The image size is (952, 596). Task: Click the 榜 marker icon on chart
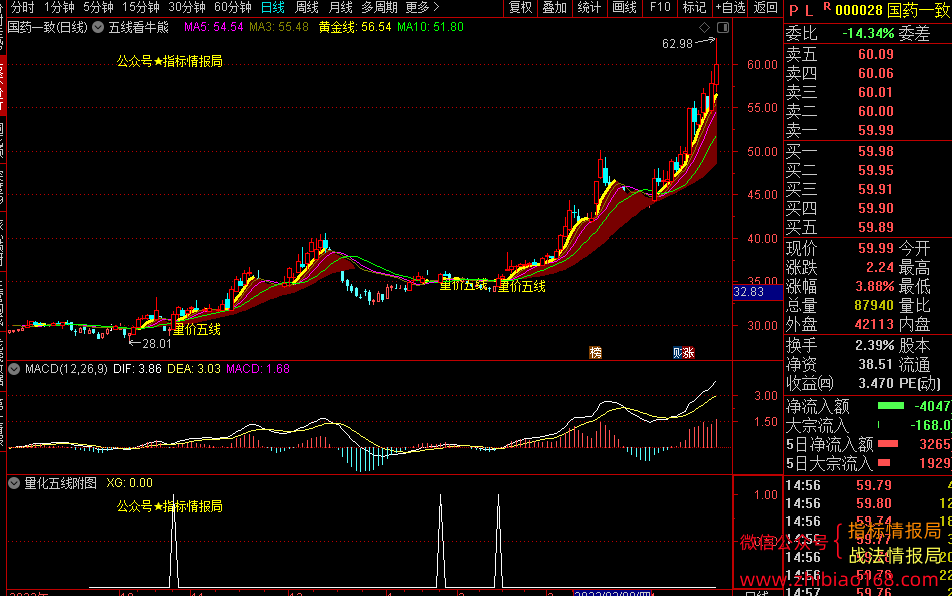[596, 353]
